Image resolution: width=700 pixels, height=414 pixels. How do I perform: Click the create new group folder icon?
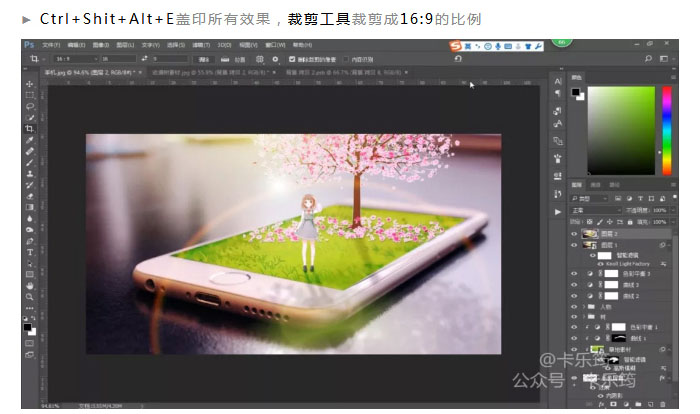pos(638,404)
